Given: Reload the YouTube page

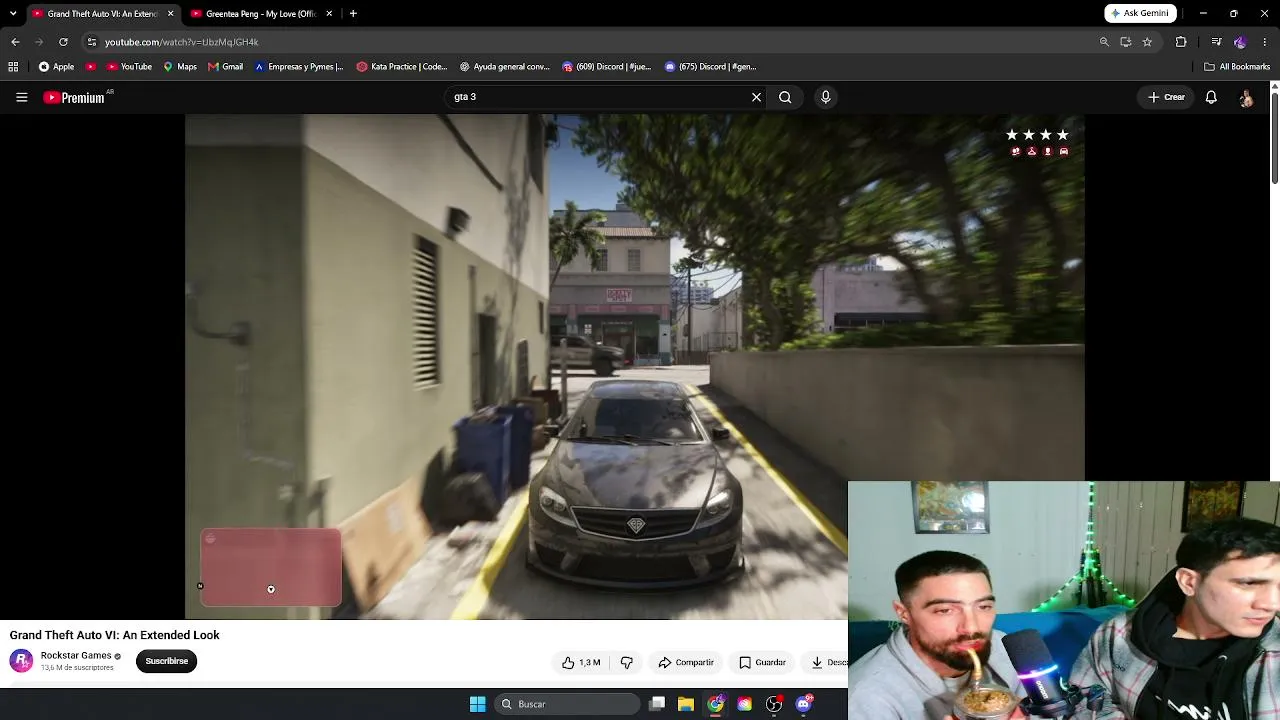Looking at the screenshot, I should point(63,42).
